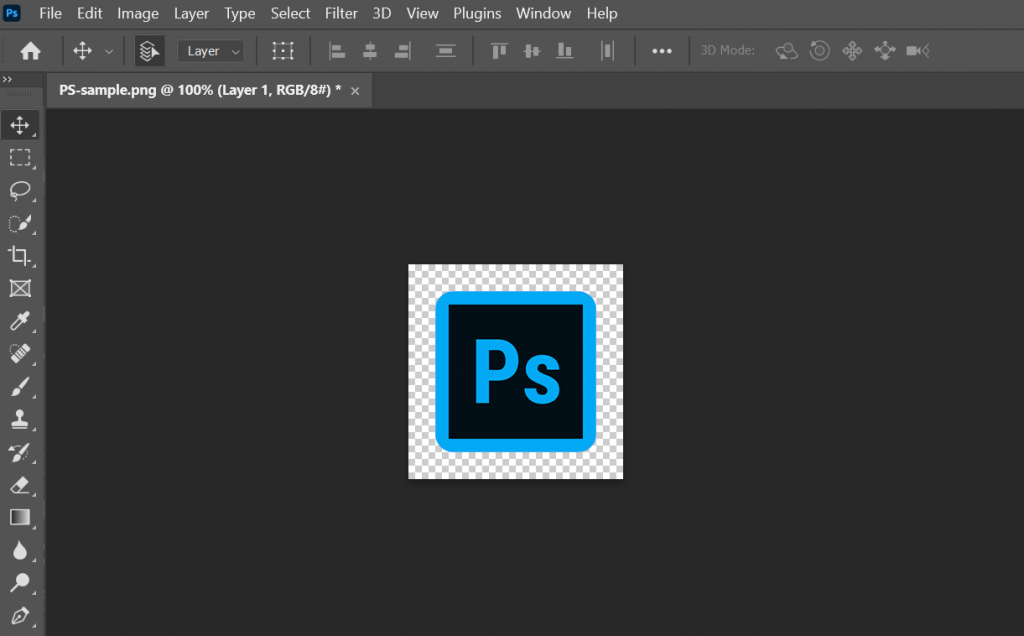Toggle Show Transform Controls

(283, 50)
